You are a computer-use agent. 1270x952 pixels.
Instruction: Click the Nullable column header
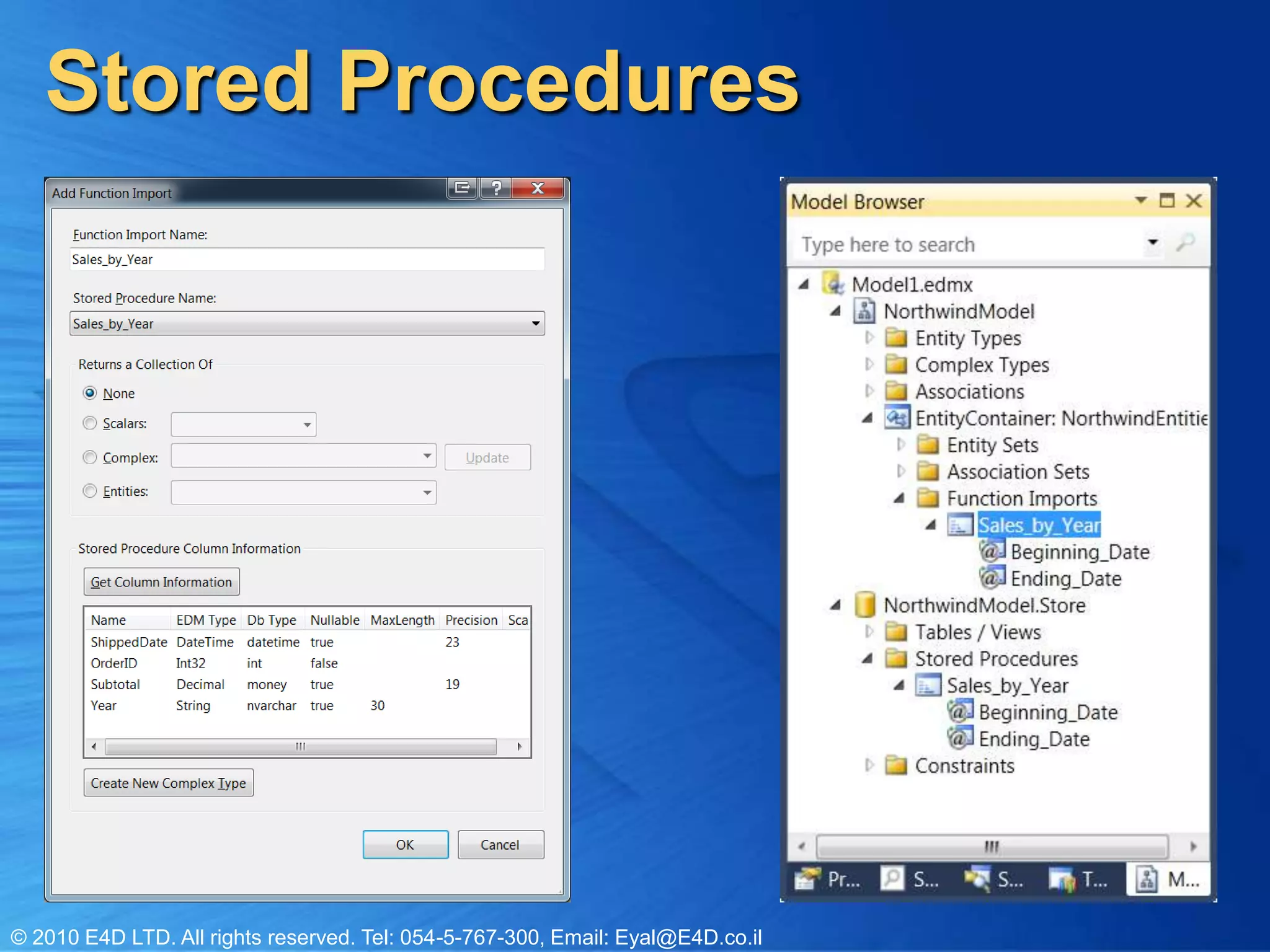coord(335,620)
